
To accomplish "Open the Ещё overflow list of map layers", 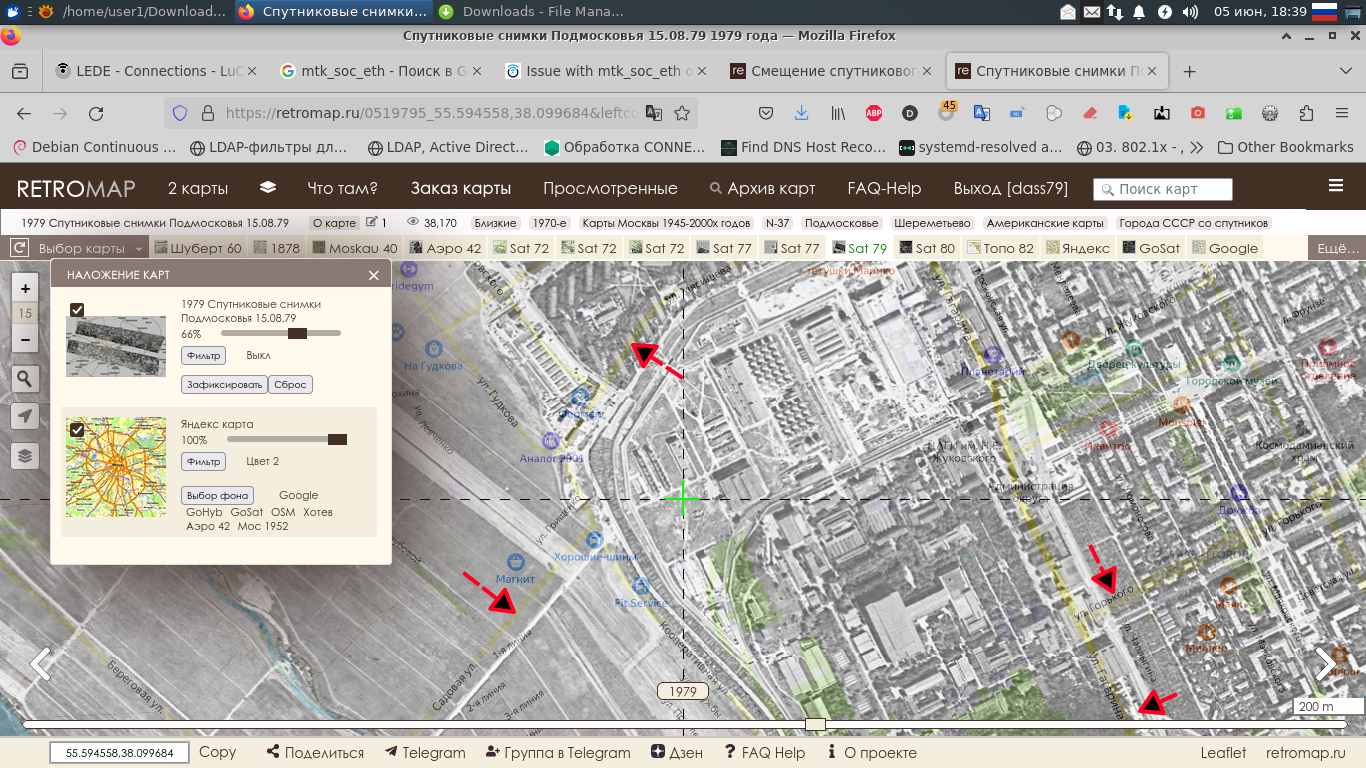I will [1340, 247].
